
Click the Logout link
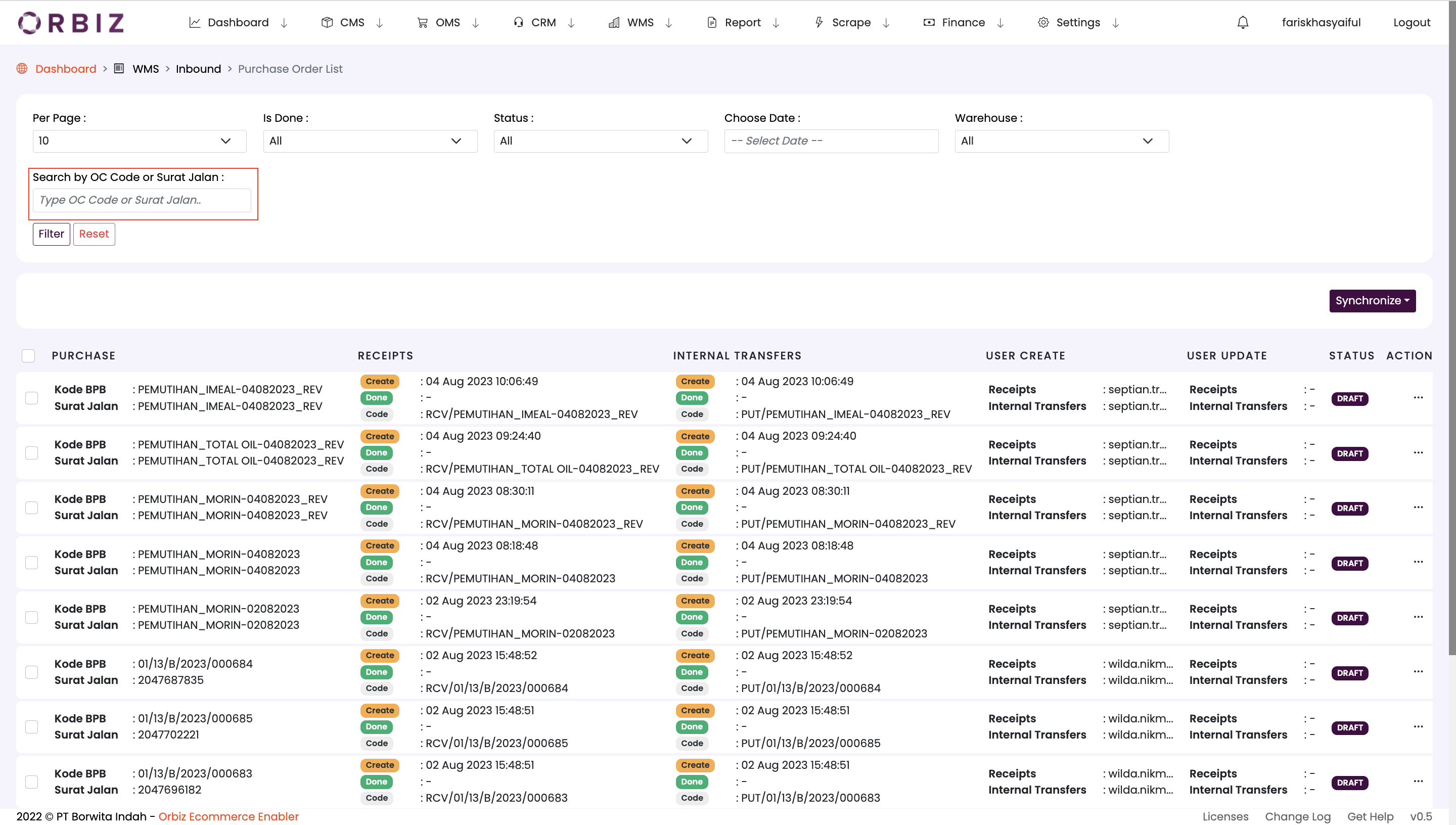1412,23
